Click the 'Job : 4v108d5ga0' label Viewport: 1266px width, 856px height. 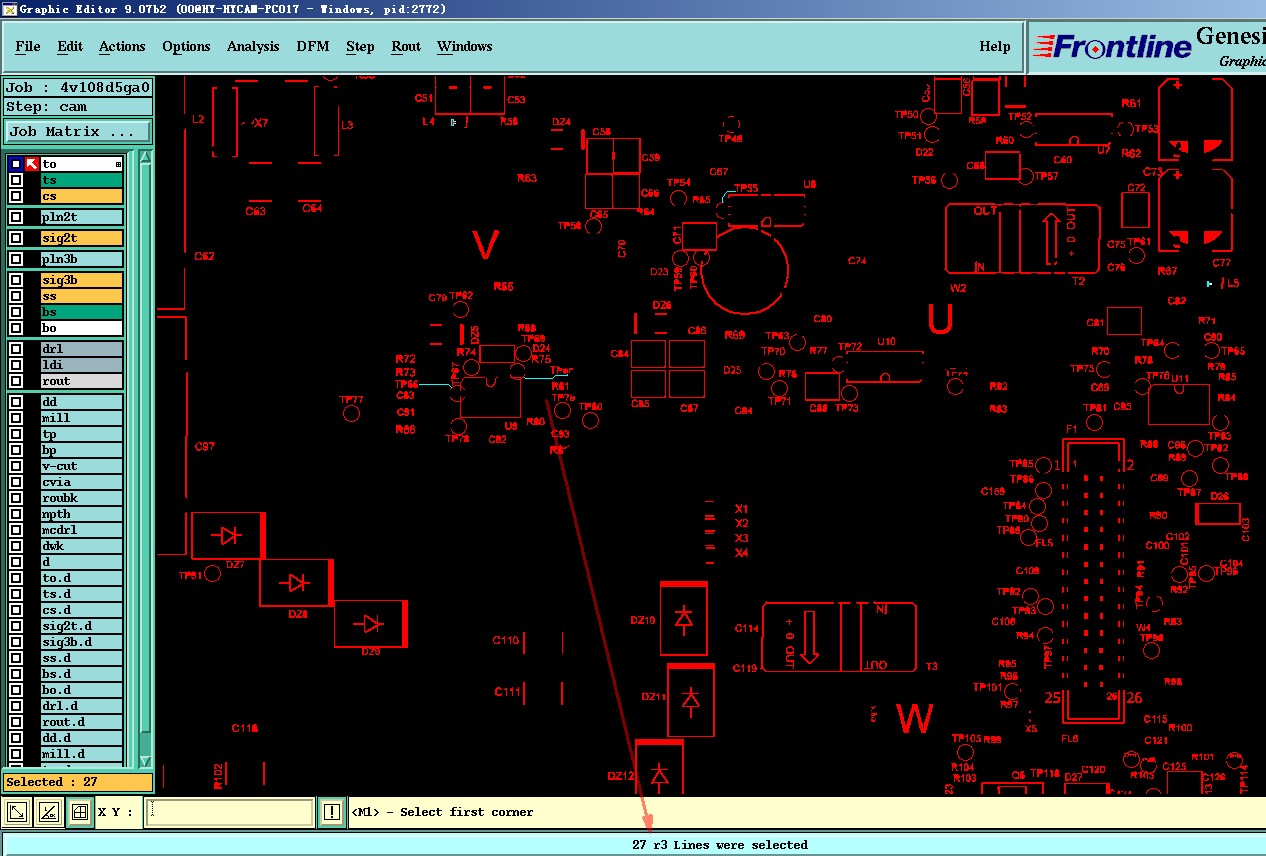click(78, 87)
